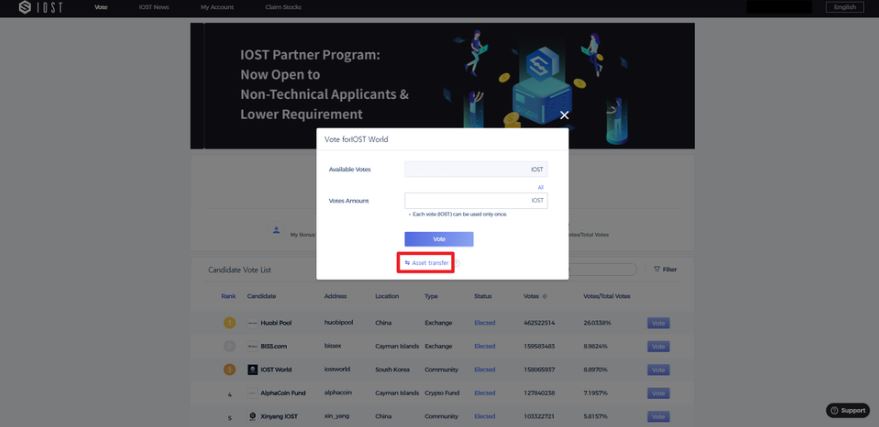The image size is (879, 427).
Task: Click the silver rank 2 medal icon
Action: coord(229,346)
